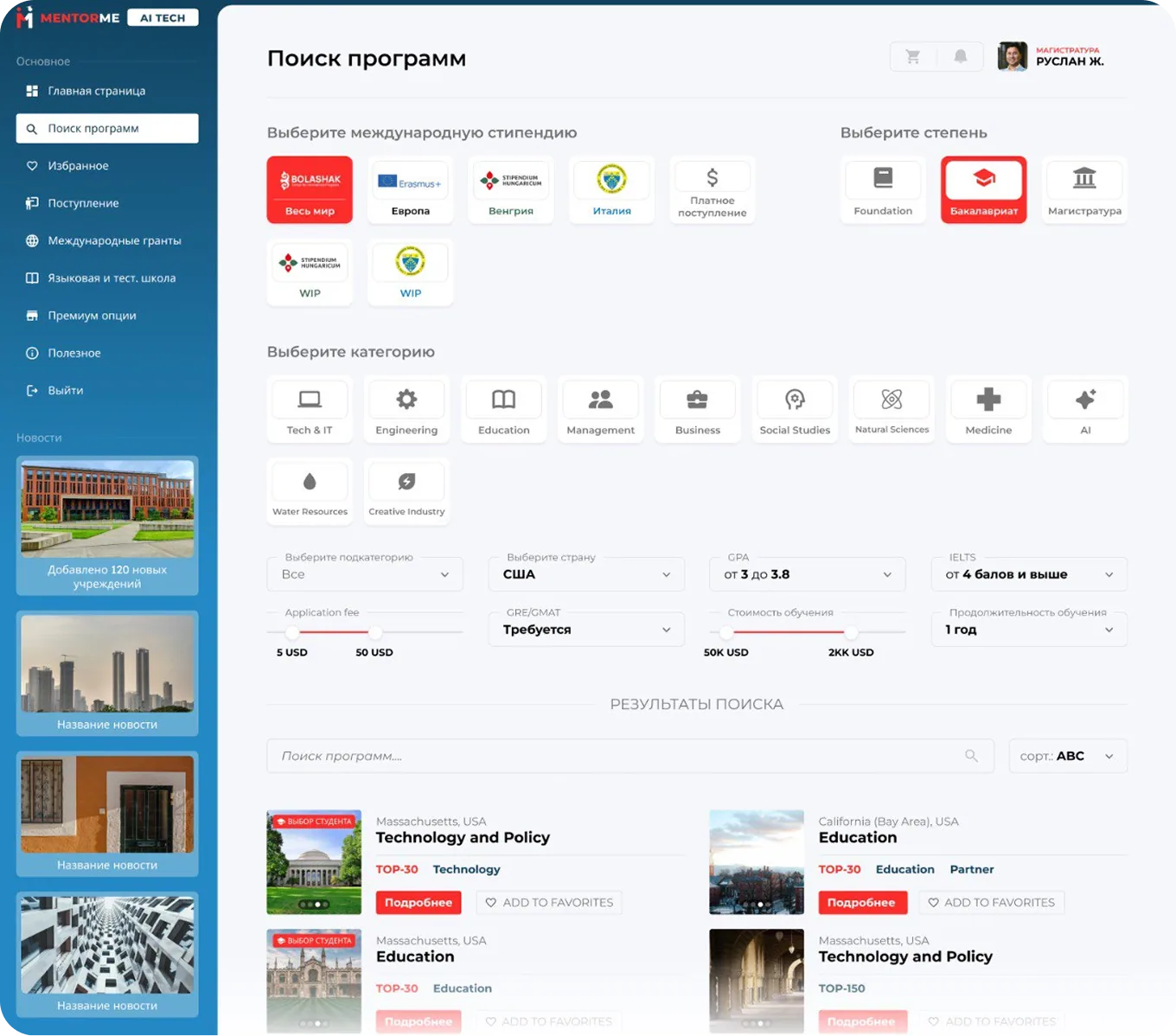Select the Bolashak scholarship card

click(x=310, y=189)
